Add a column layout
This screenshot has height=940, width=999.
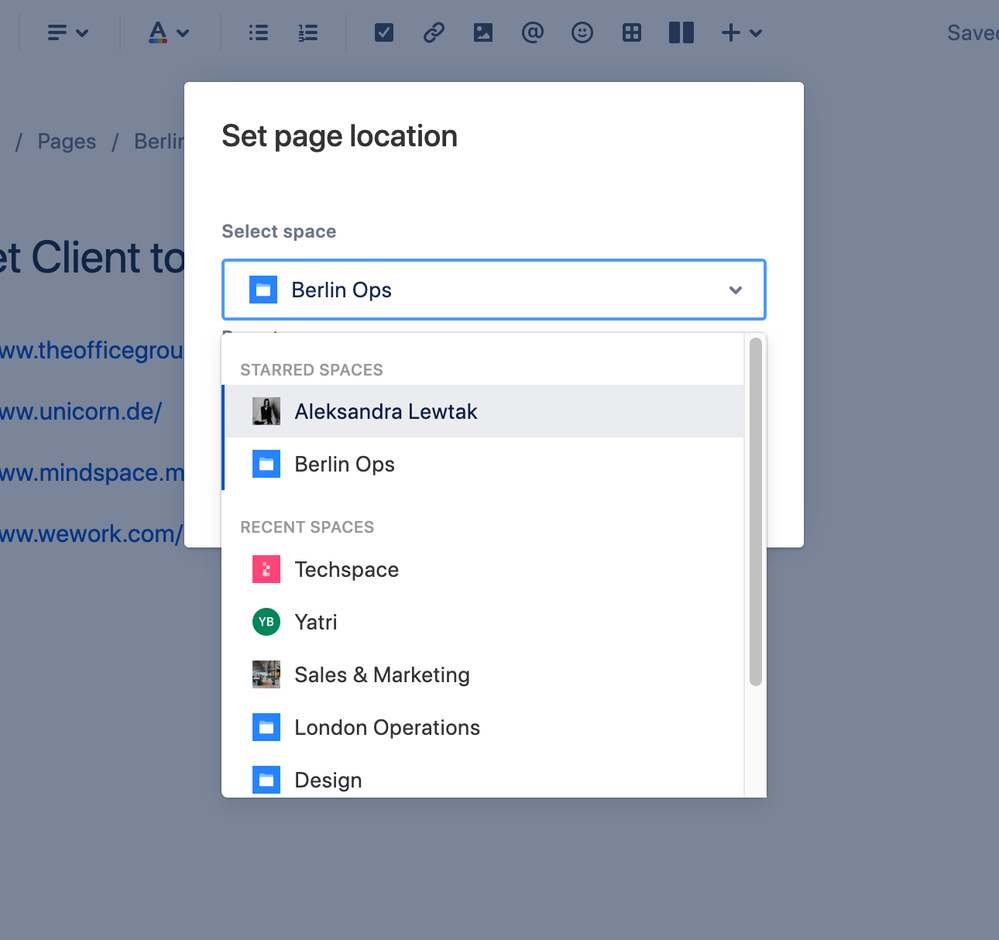[681, 33]
